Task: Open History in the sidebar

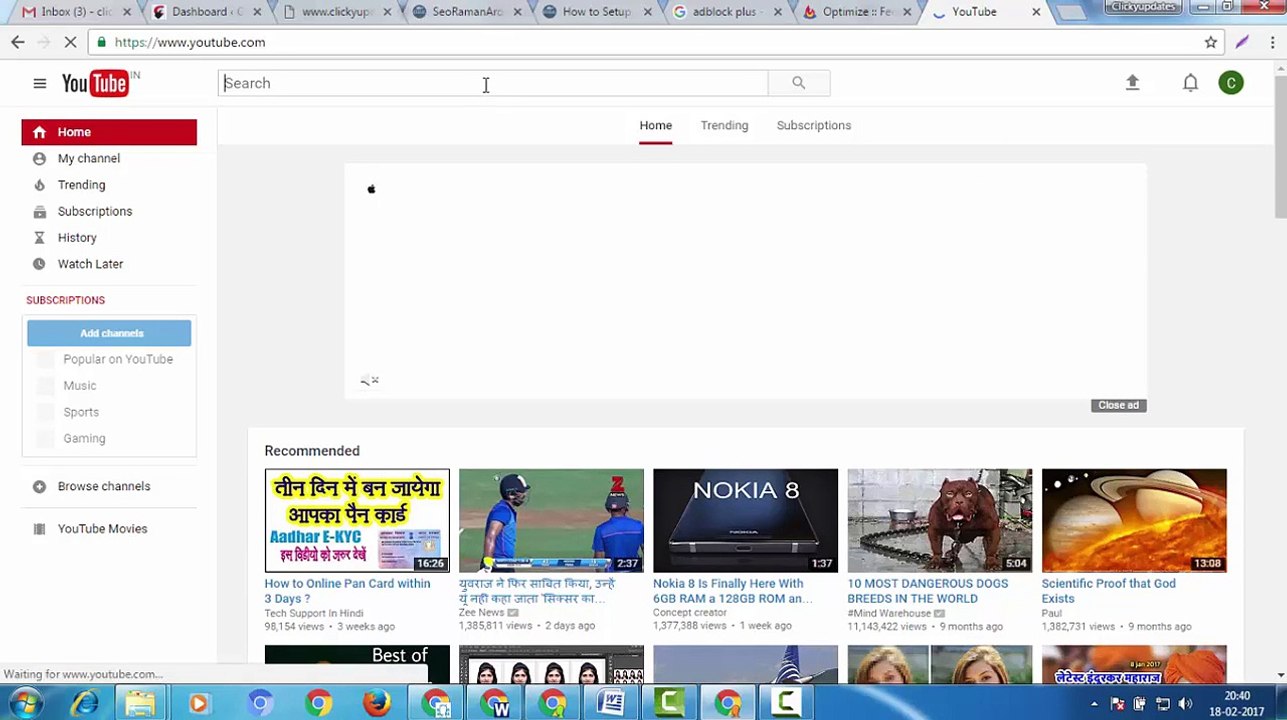Action: click(77, 238)
